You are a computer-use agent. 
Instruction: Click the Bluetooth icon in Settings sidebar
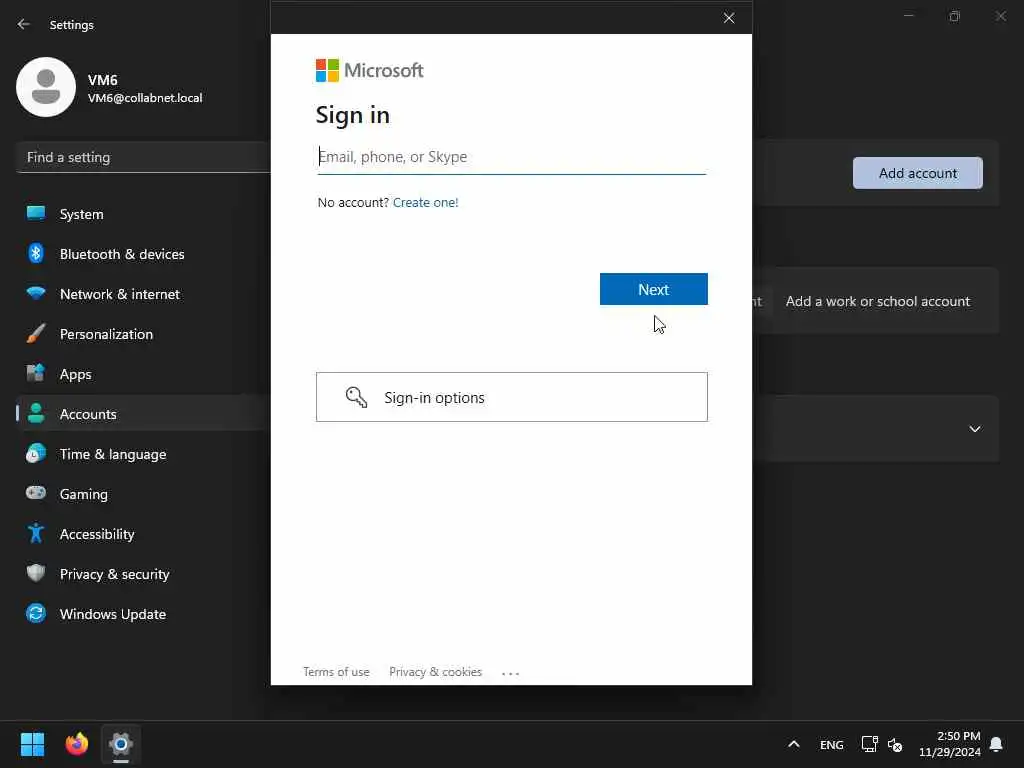pos(36,253)
